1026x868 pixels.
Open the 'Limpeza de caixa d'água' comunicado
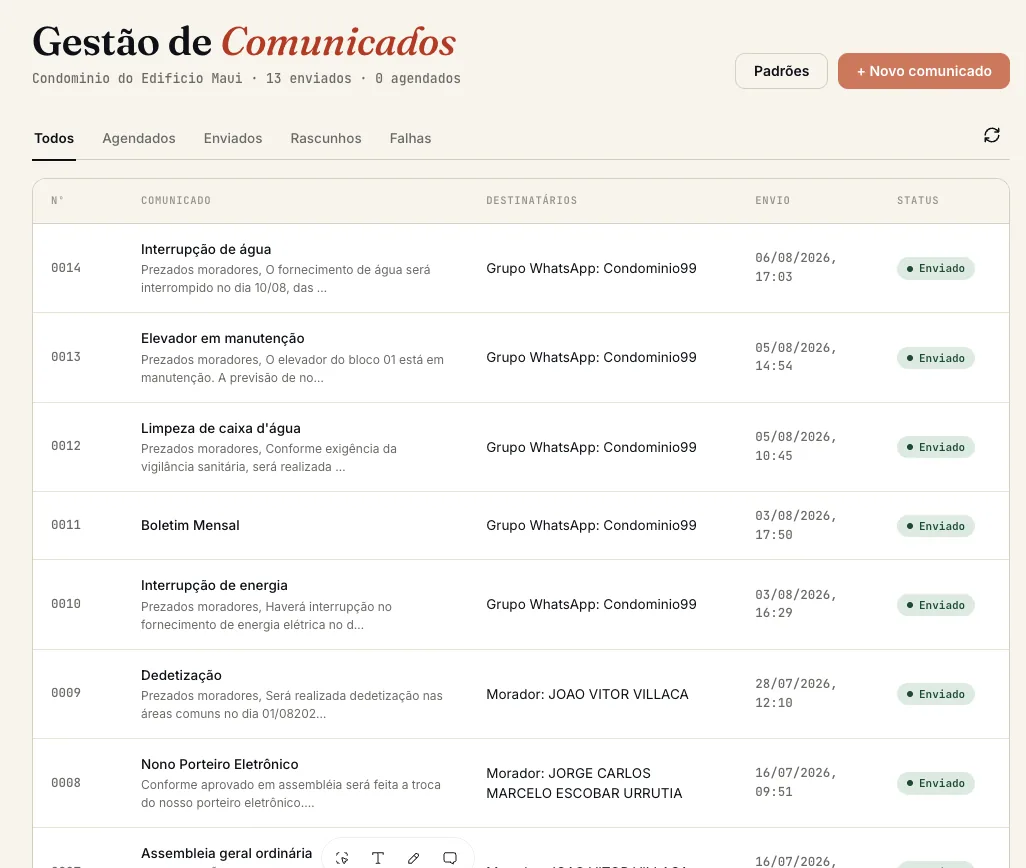(x=221, y=428)
